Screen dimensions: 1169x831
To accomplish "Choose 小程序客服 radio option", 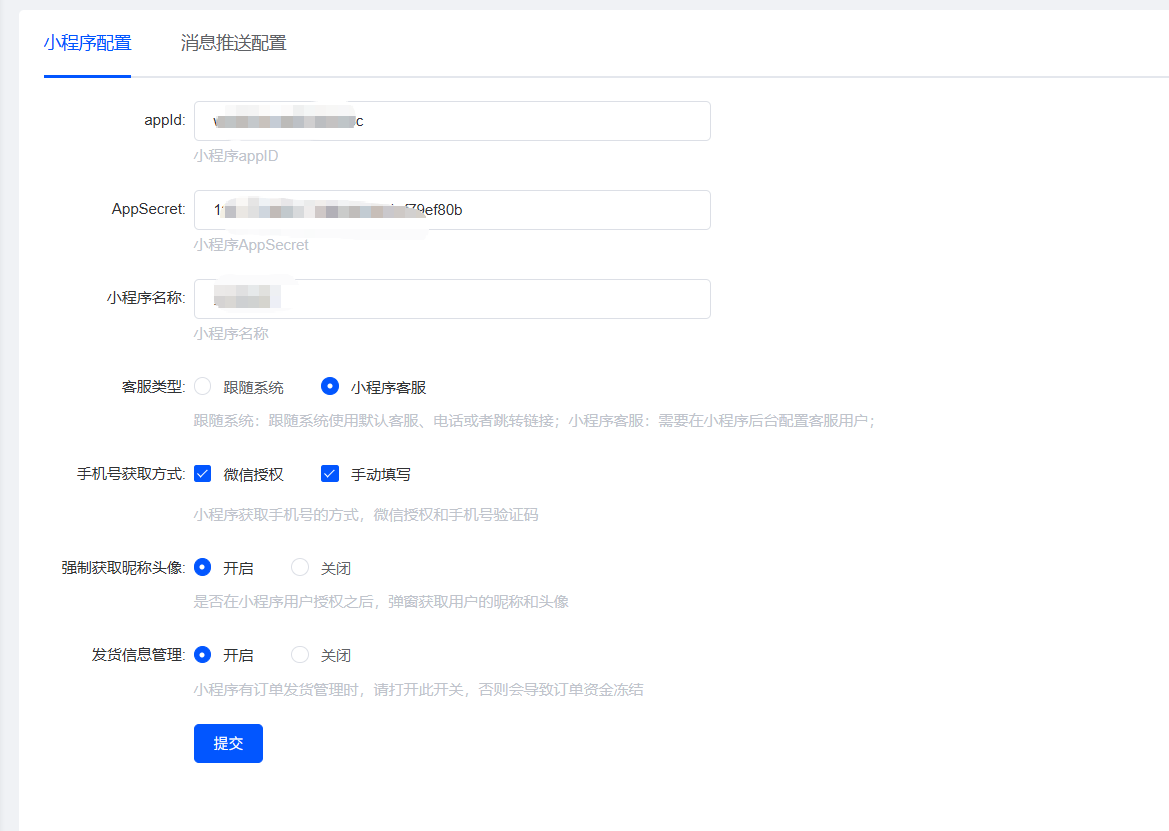I will tap(330, 387).
